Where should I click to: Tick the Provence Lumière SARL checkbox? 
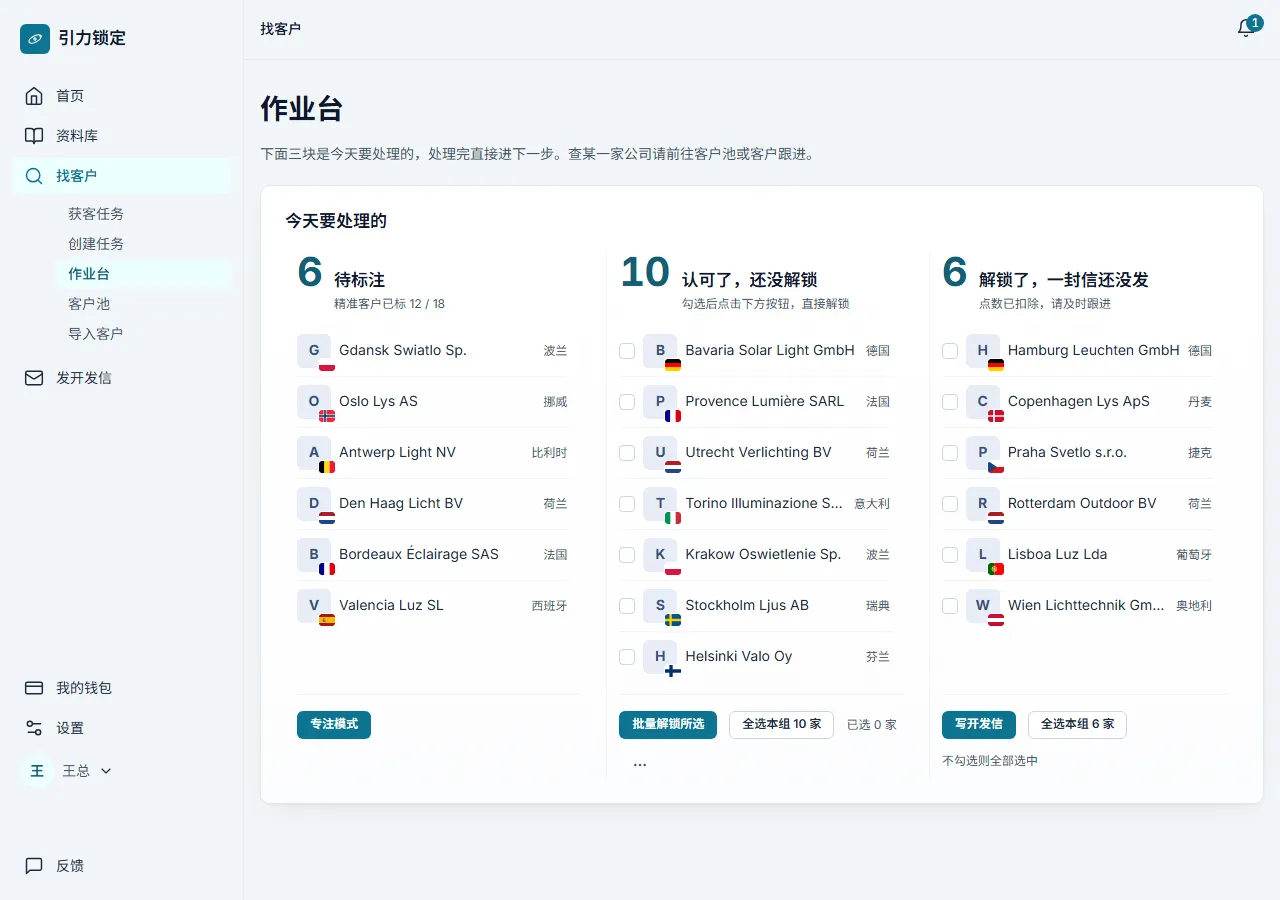(x=627, y=402)
